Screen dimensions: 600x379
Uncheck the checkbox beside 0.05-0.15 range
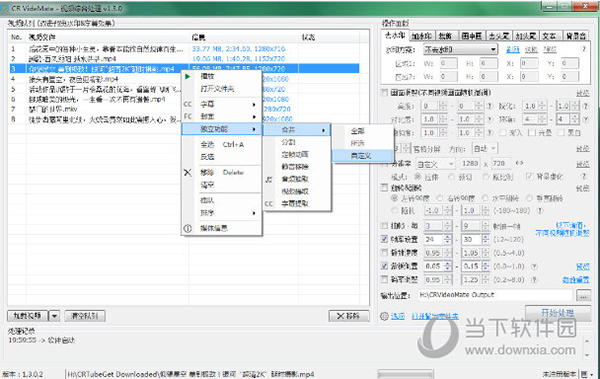(385, 266)
